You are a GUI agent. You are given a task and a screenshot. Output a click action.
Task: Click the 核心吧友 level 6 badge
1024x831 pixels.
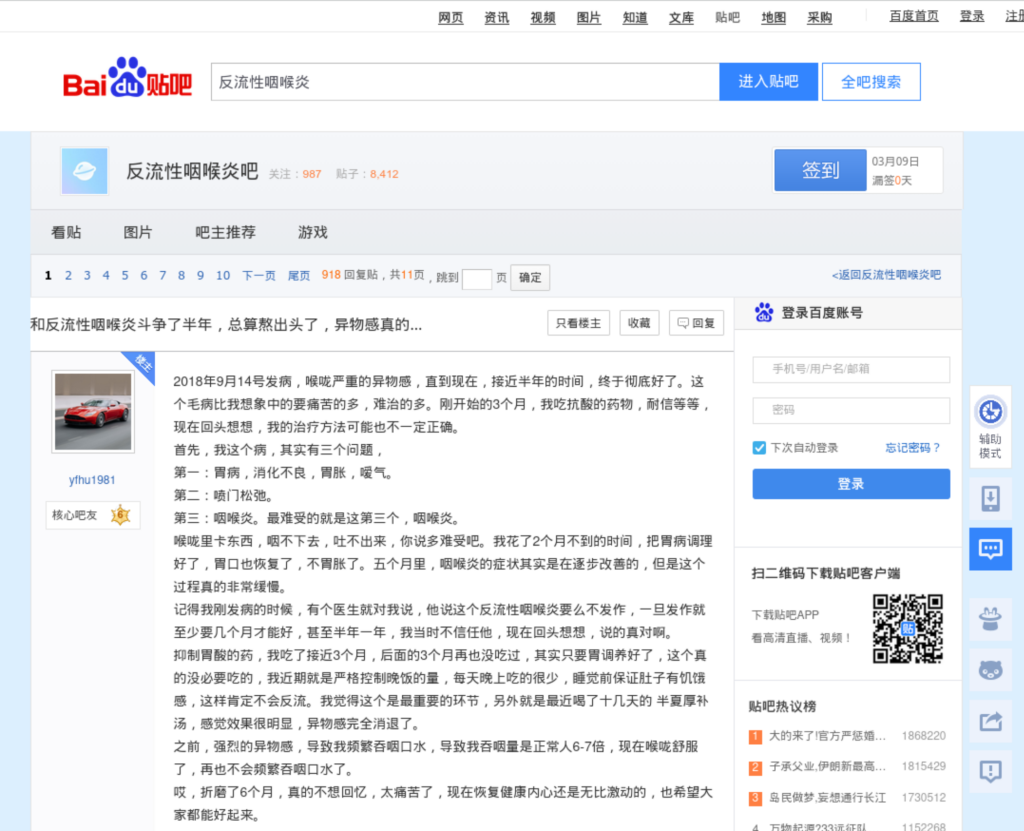[92, 515]
